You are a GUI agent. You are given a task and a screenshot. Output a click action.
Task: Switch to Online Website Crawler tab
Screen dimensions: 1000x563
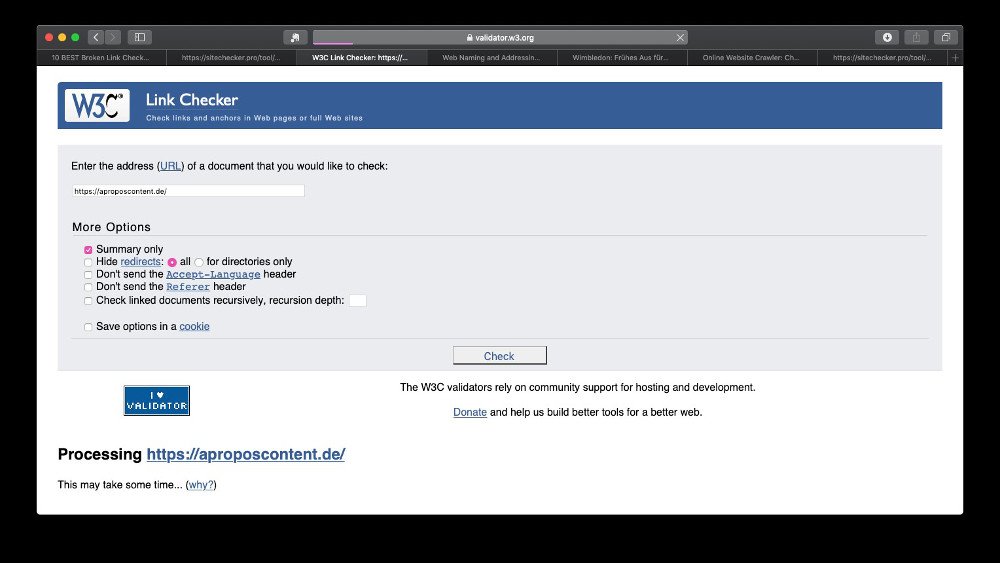coord(751,57)
